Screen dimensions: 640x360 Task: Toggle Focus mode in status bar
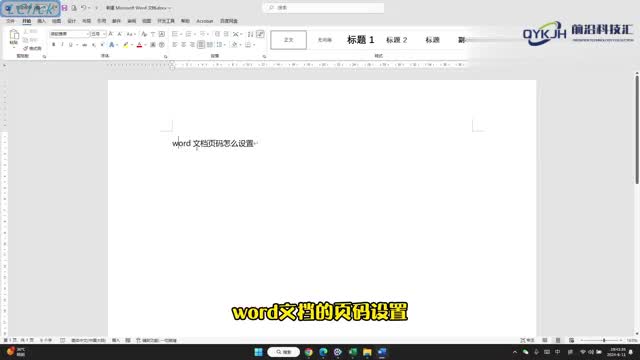click(527, 340)
